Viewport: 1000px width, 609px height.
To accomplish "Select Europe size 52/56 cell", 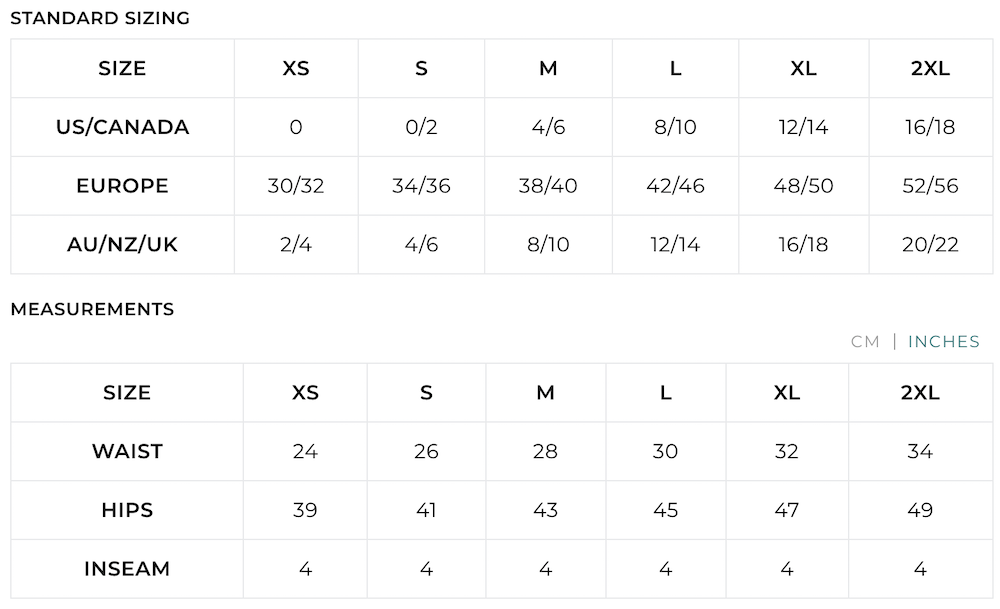I will 930,186.
